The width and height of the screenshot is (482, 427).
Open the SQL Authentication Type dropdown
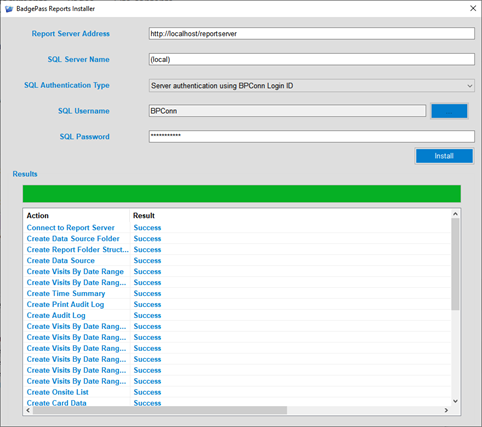312,86
